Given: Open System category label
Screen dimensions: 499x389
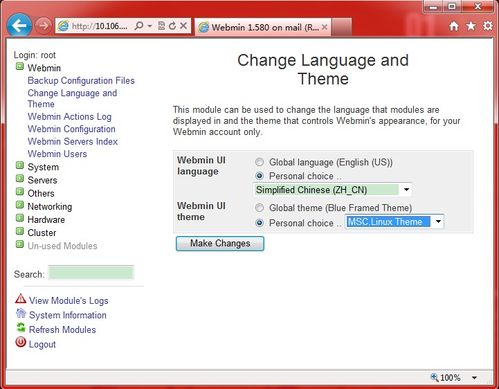Looking at the screenshot, I should point(43,167).
